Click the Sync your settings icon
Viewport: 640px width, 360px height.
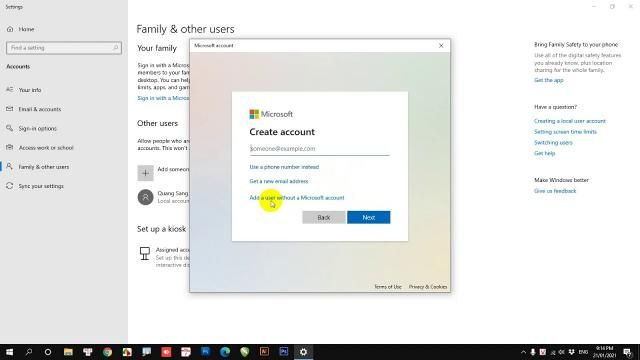click(x=9, y=186)
